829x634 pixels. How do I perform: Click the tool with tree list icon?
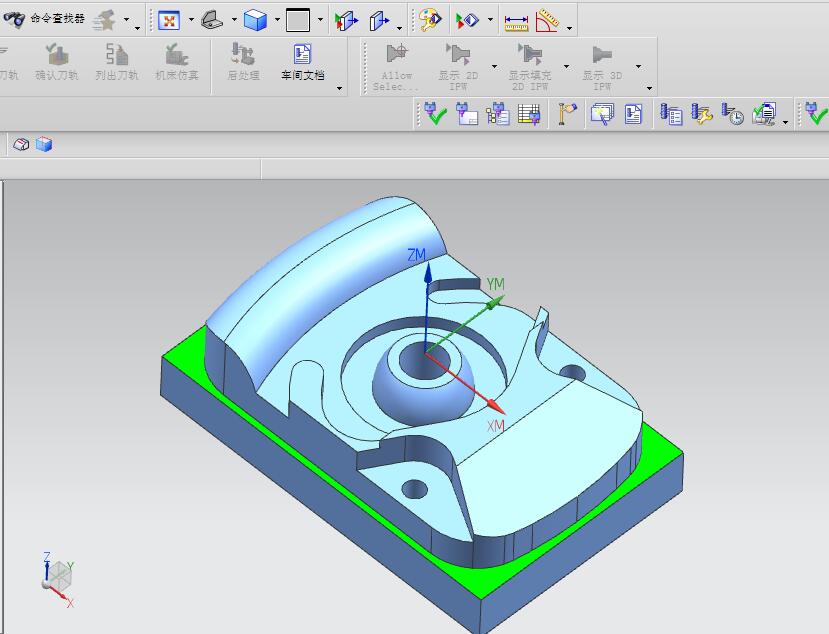pyautogui.click(x=498, y=114)
